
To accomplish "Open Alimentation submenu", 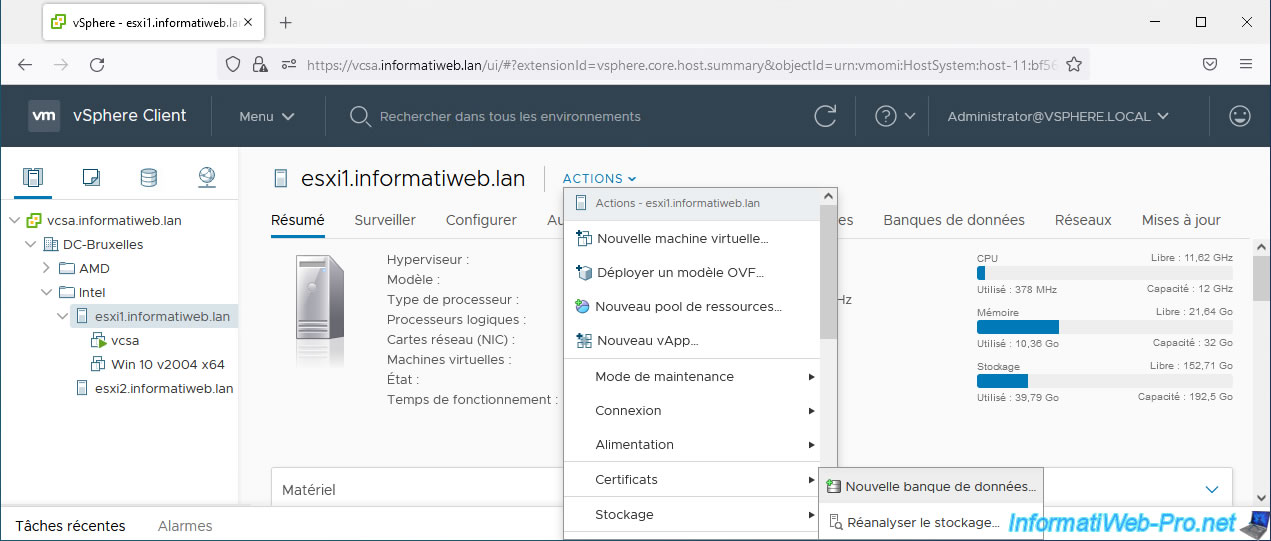I will pos(693,445).
